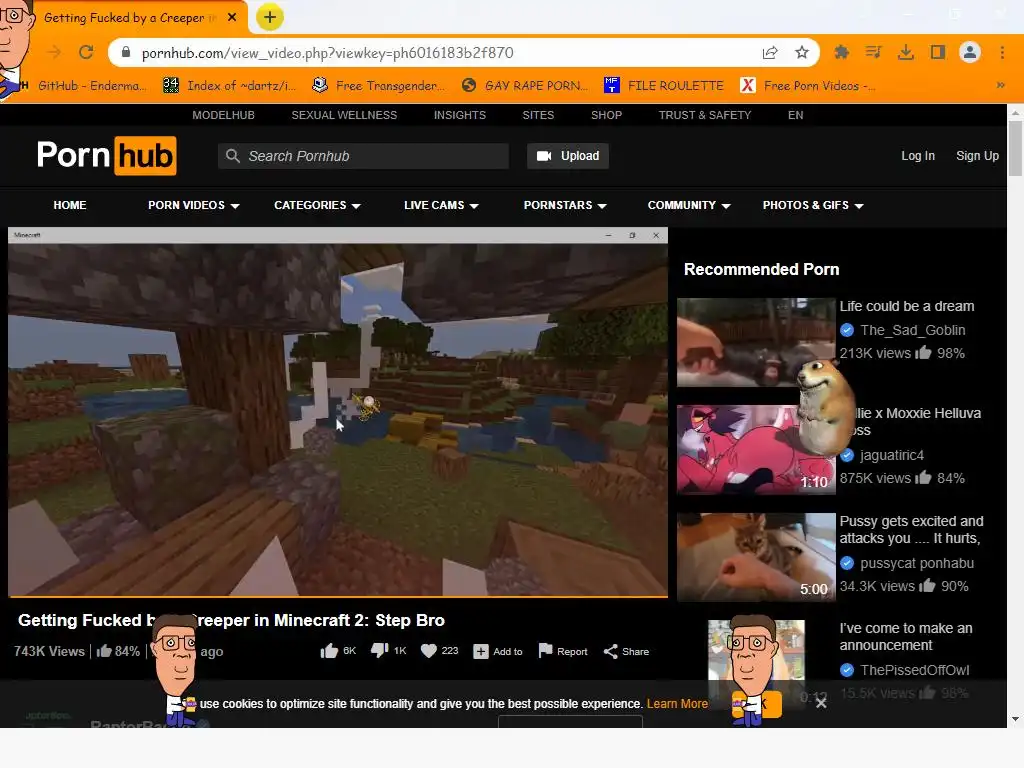Click the Upload button
The image size is (1024, 768).
pos(568,156)
